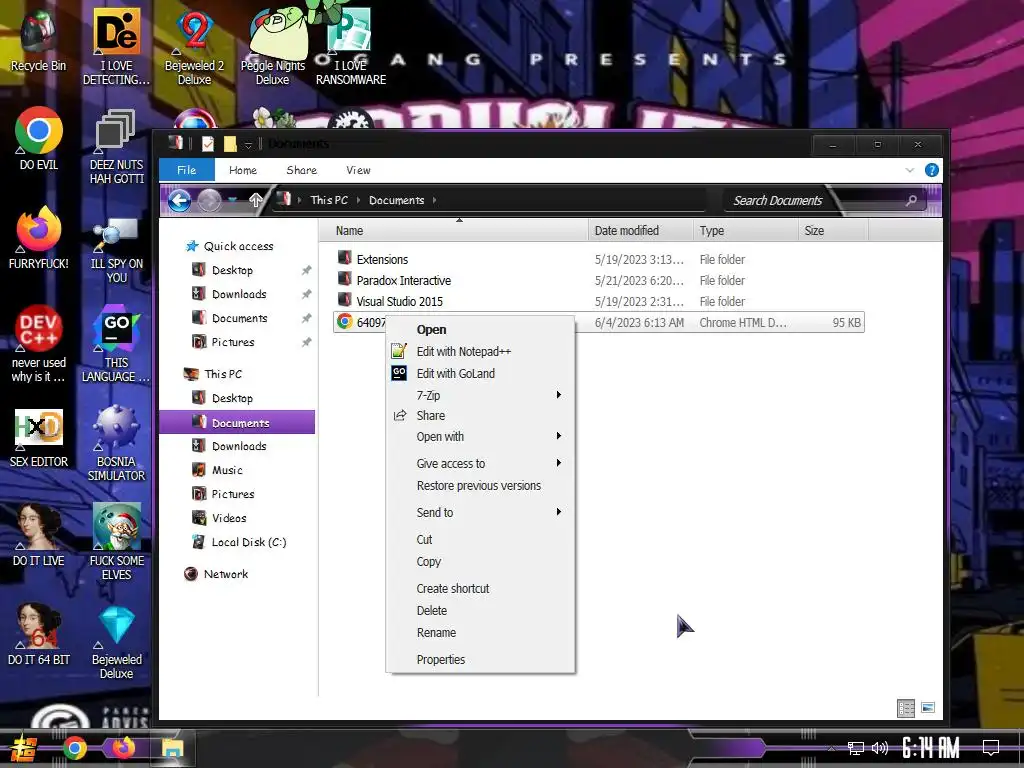Expand the Send to submenu
Image resolution: width=1024 pixels, height=768 pixels.
pyautogui.click(x=481, y=512)
